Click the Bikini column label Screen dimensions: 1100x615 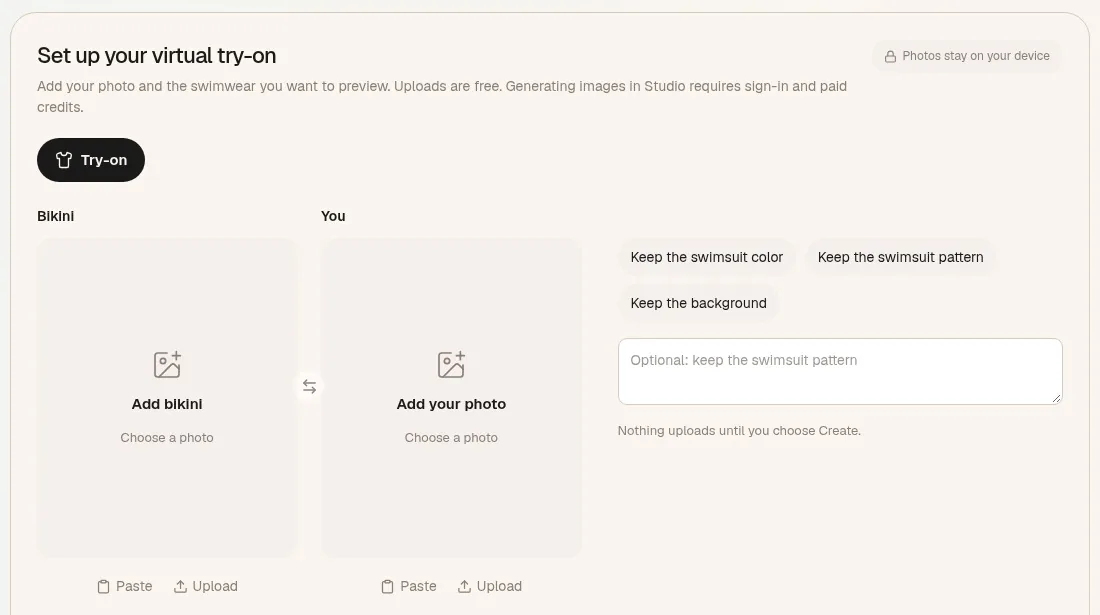55,216
